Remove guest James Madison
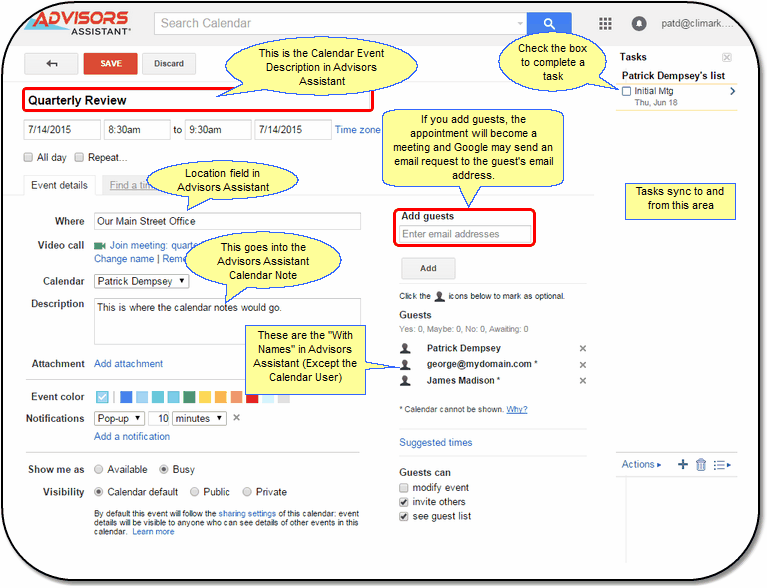767x588 pixels. 583,381
